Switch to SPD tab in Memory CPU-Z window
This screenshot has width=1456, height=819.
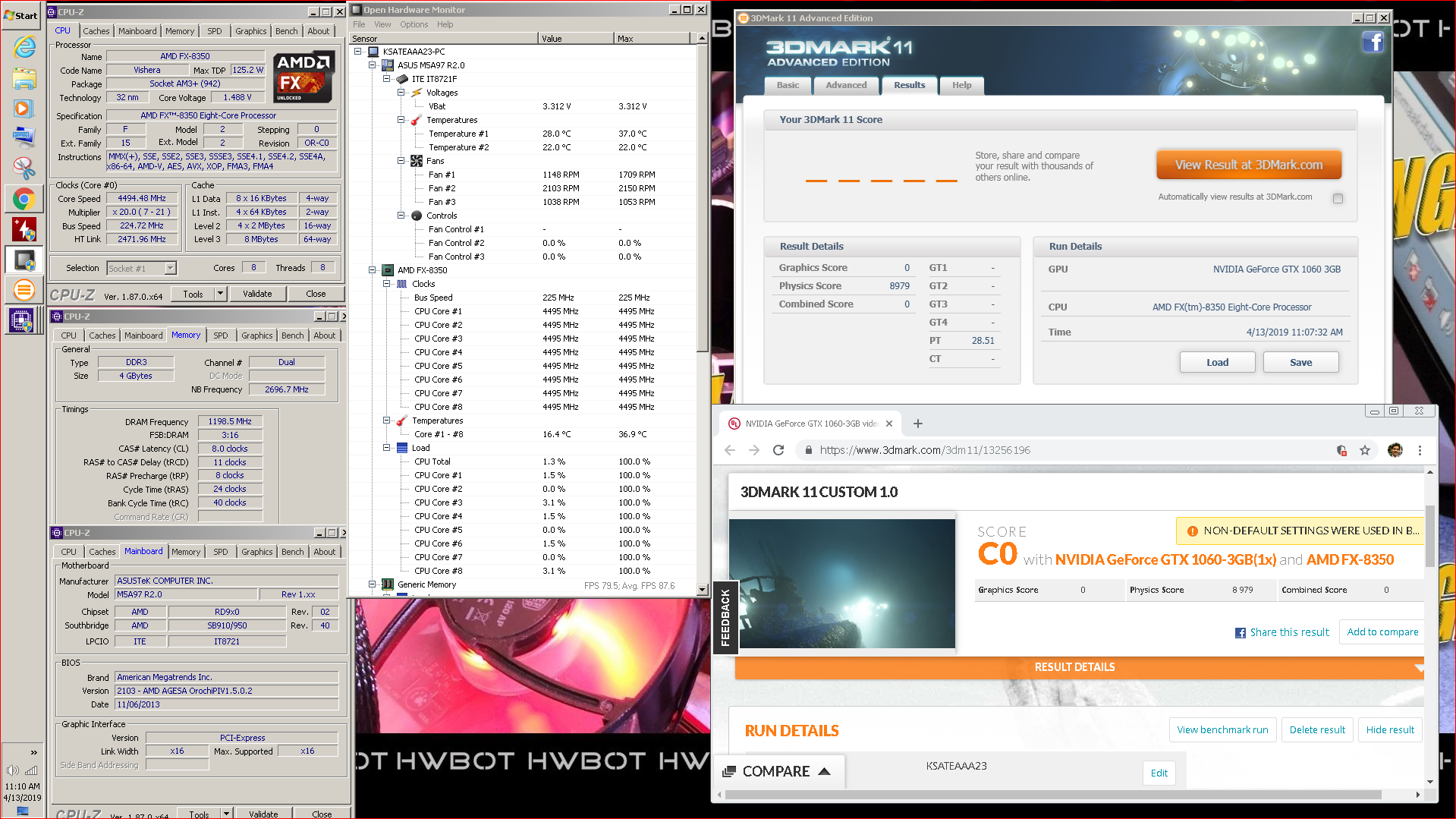click(221, 335)
